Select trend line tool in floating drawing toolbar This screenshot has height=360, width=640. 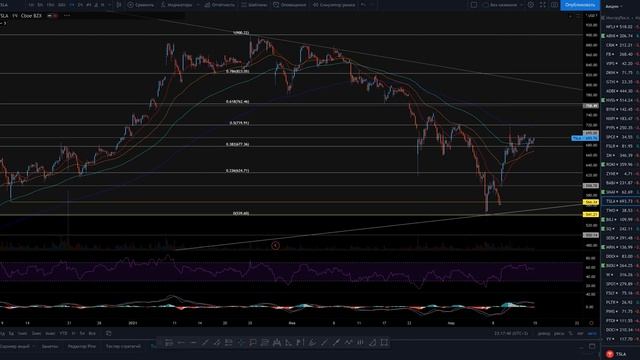(x=205, y=343)
